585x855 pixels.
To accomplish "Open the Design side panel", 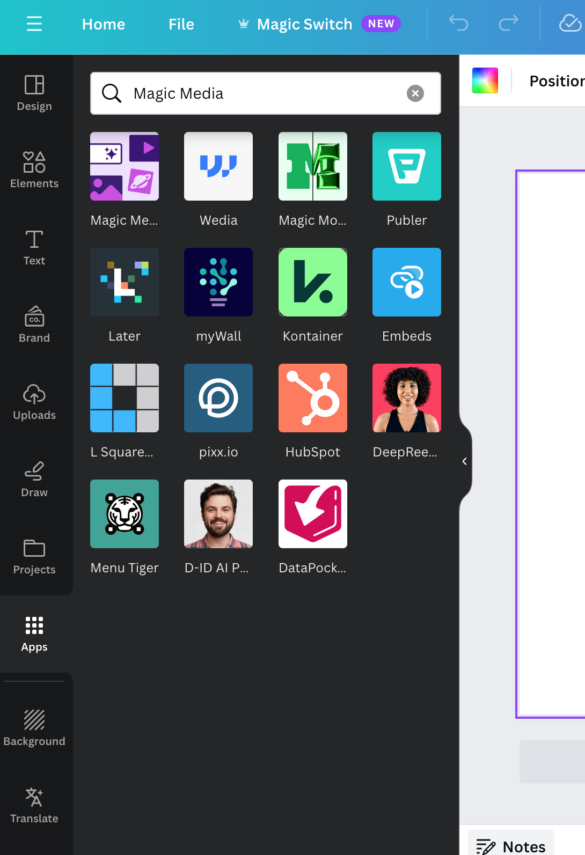I will point(34,93).
